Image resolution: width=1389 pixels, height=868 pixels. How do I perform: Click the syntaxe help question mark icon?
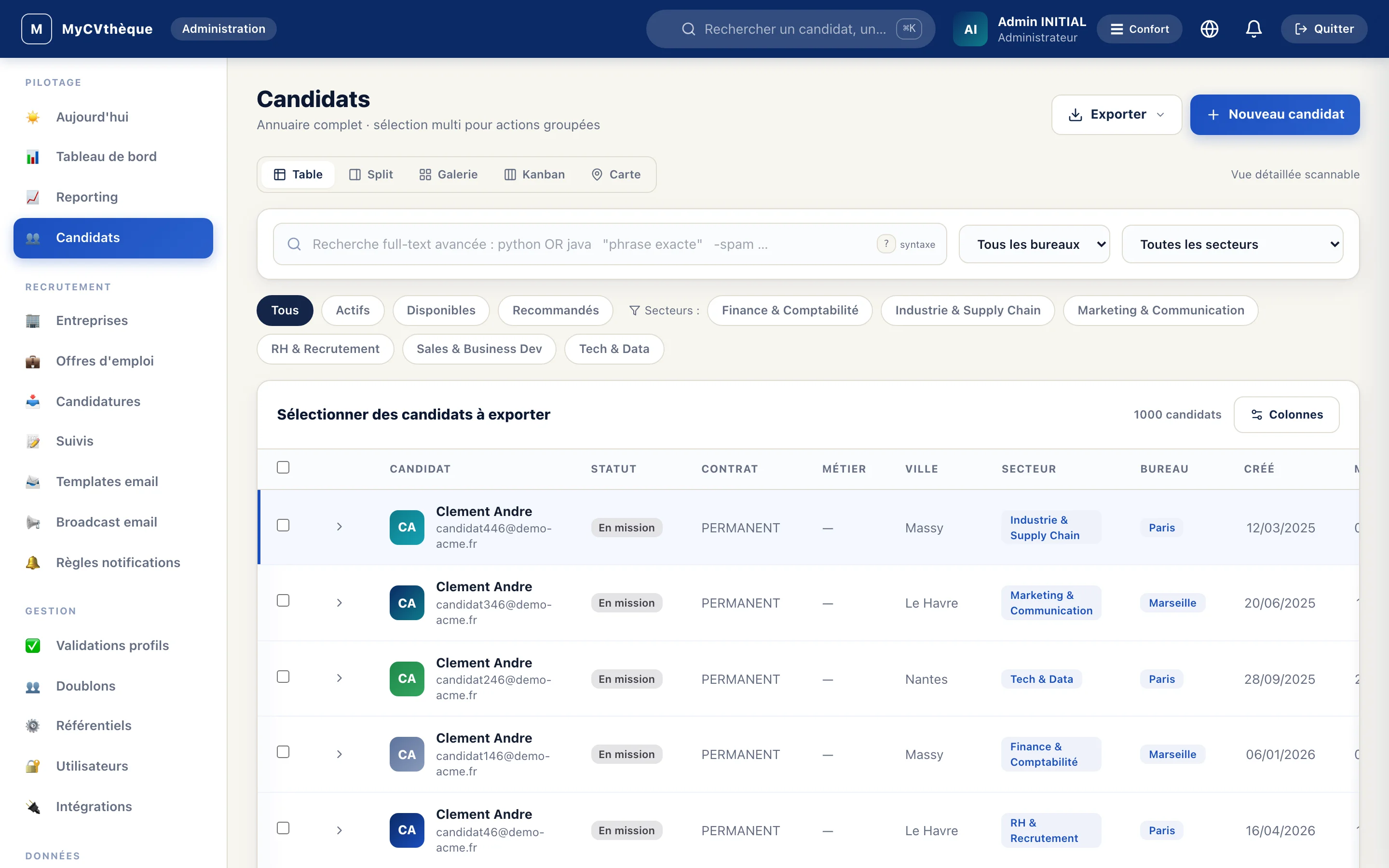click(x=885, y=244)
